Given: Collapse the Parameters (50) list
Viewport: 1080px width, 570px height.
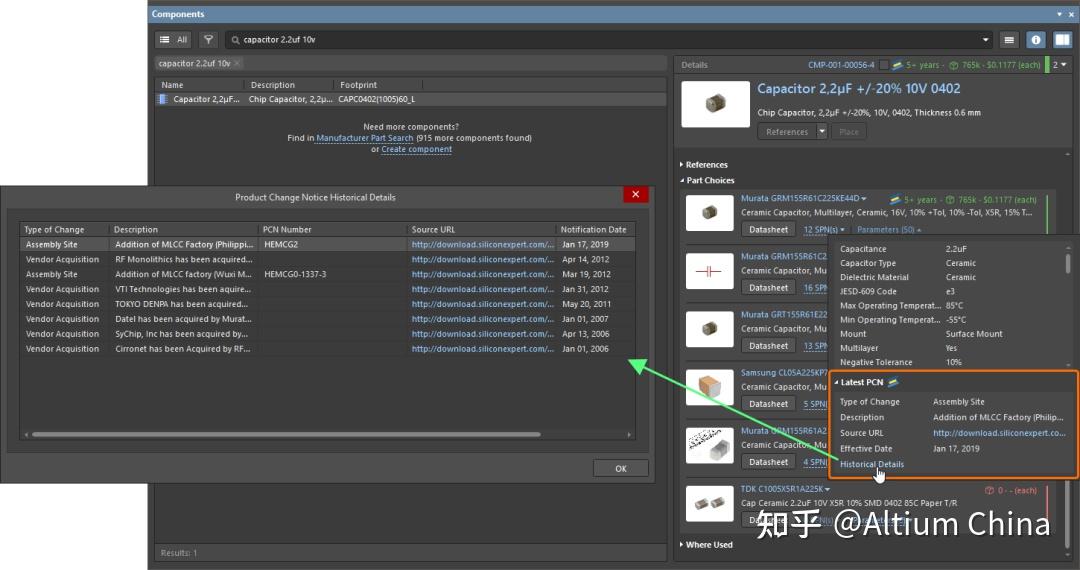Looking at the screenshot, I should pyautogui.click(x=889, y=229).
